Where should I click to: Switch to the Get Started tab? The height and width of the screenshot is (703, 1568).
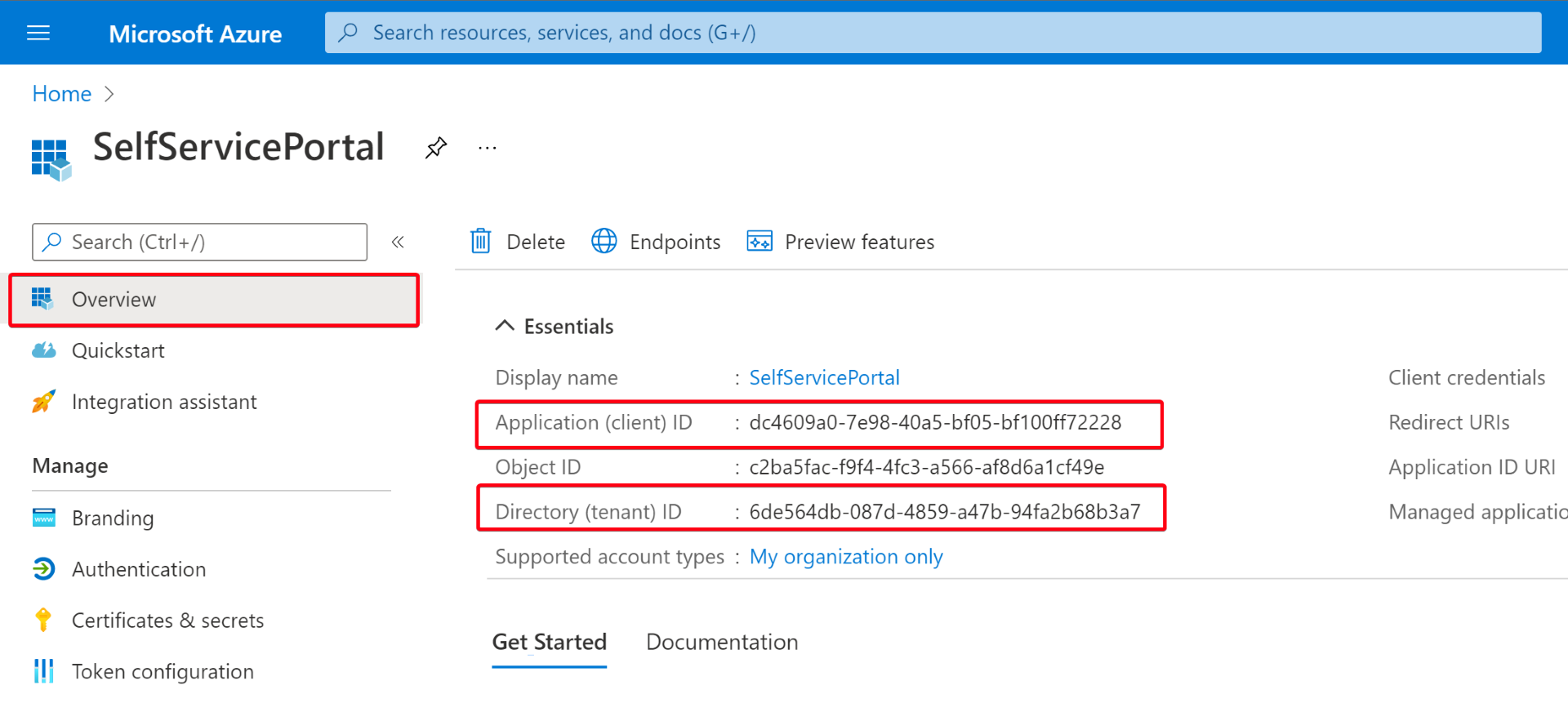point(549,643)
